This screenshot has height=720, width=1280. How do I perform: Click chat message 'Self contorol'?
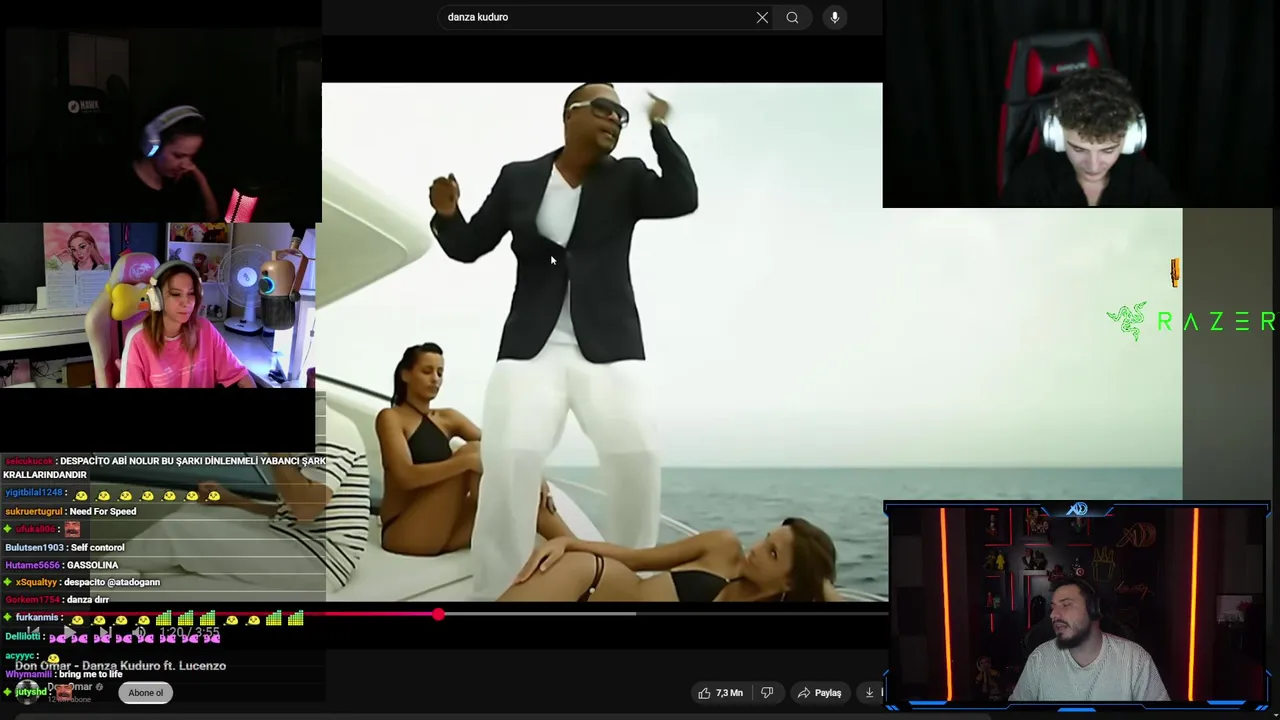(x=98, y=547)
